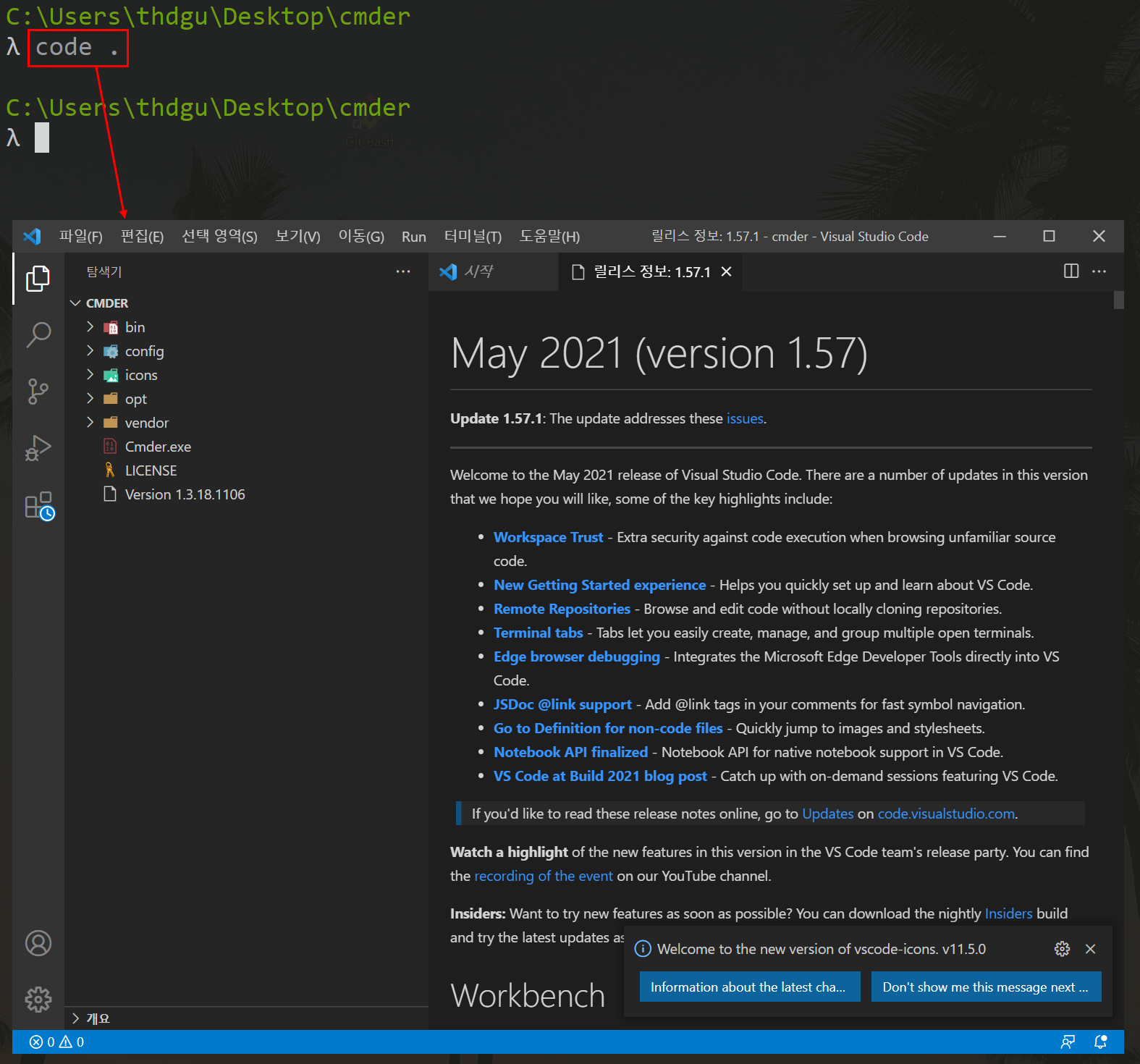This screenshot has width=1140, height=1064.
Task: Open the Extensions view
Action: pyautogui.click(x=38, y=505)
